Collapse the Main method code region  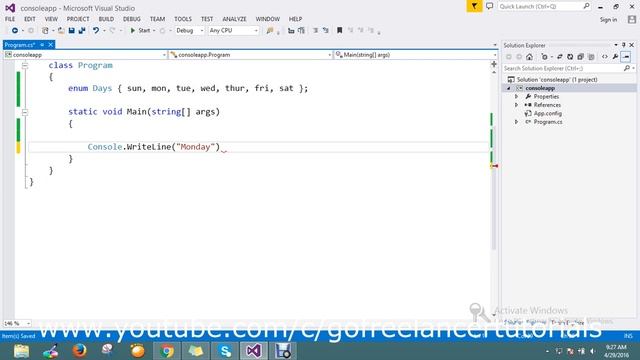(25, 112)
